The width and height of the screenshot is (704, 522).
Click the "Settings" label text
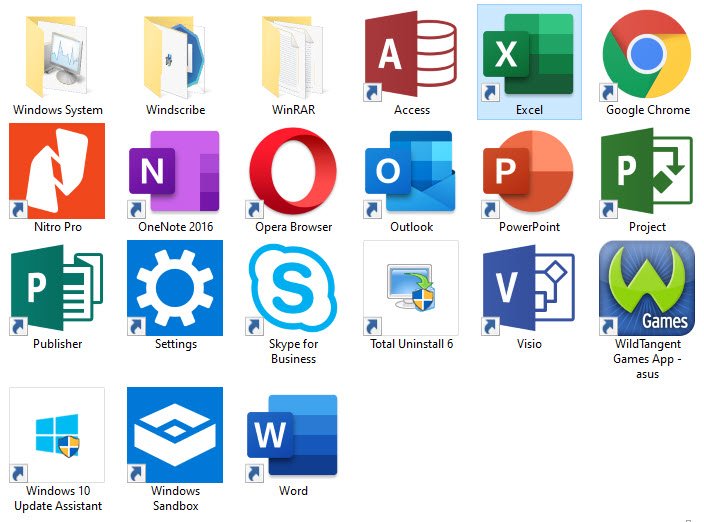[x=176, y=344]
